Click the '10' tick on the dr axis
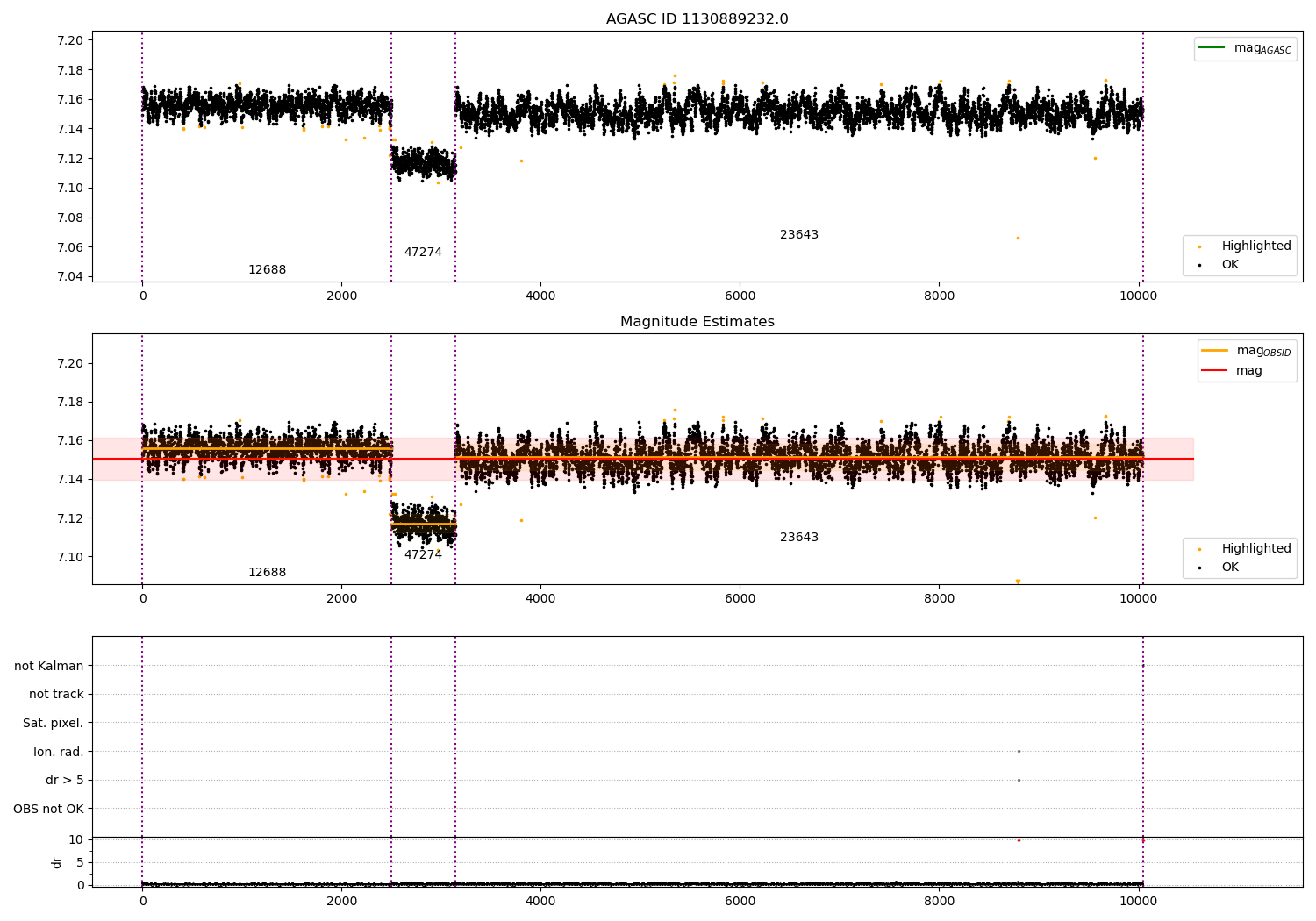This screenshot has height=921, width=1316. coord(75,839)
